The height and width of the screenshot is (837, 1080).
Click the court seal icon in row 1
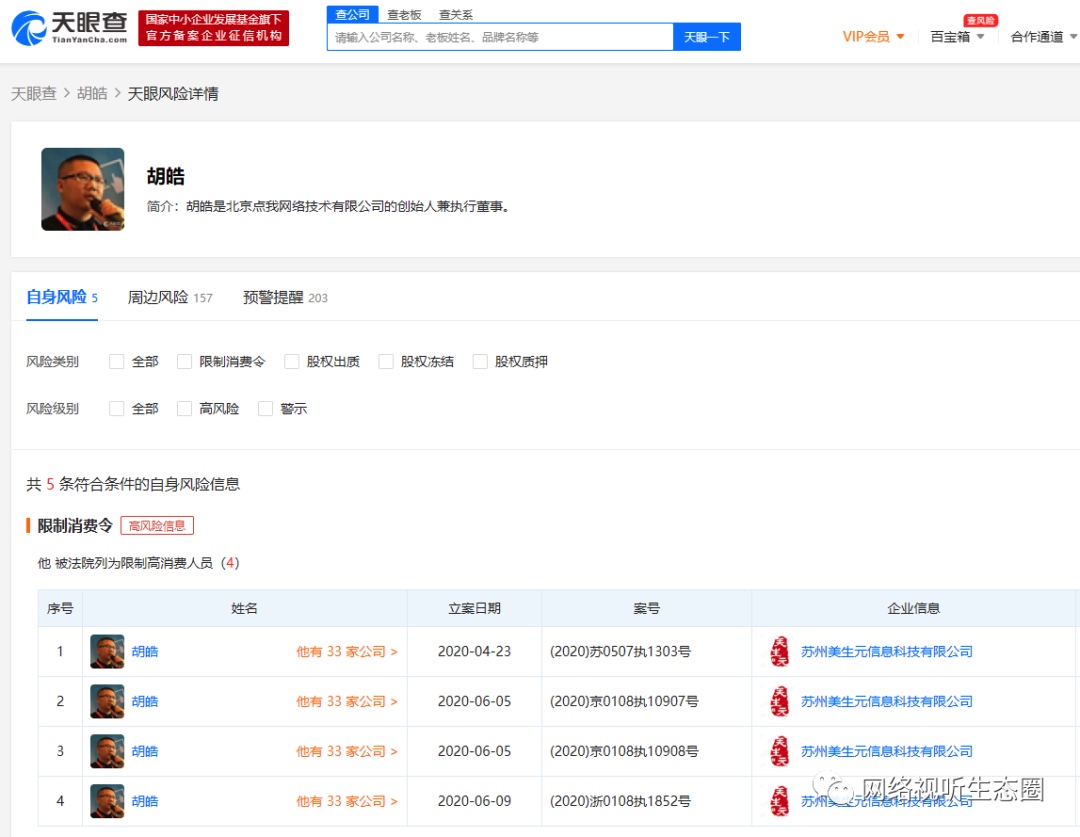pyautogui.click(x=778, y=651)
